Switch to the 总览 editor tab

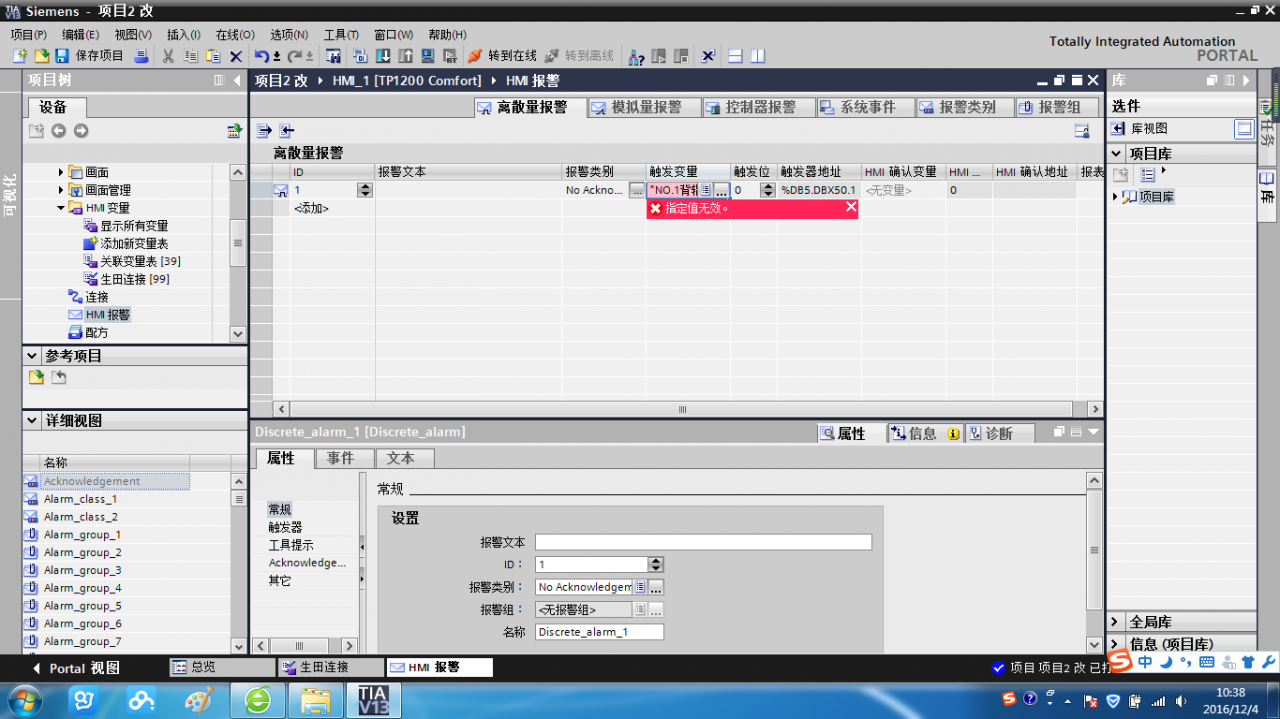coord(222,667)
